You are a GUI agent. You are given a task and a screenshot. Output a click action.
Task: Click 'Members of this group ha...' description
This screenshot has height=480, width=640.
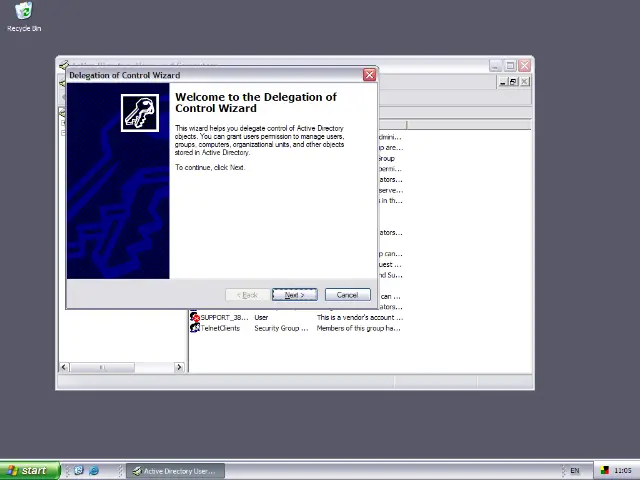[x=358, y=328]
